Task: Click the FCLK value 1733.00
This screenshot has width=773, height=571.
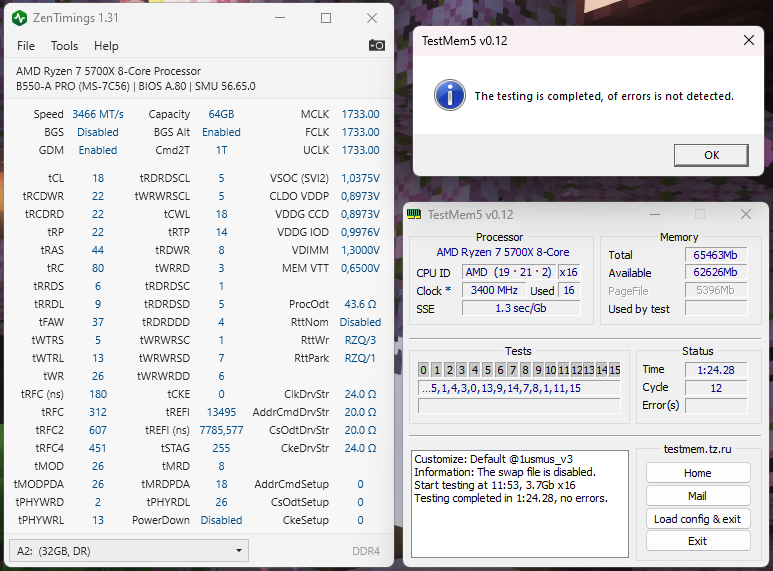Action: [x=360, y=132]
